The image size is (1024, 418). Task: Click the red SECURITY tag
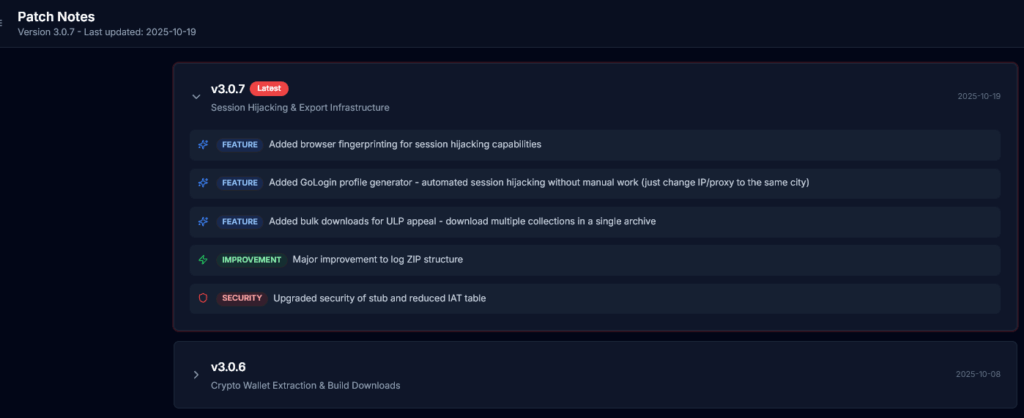(x=242, y=298)
